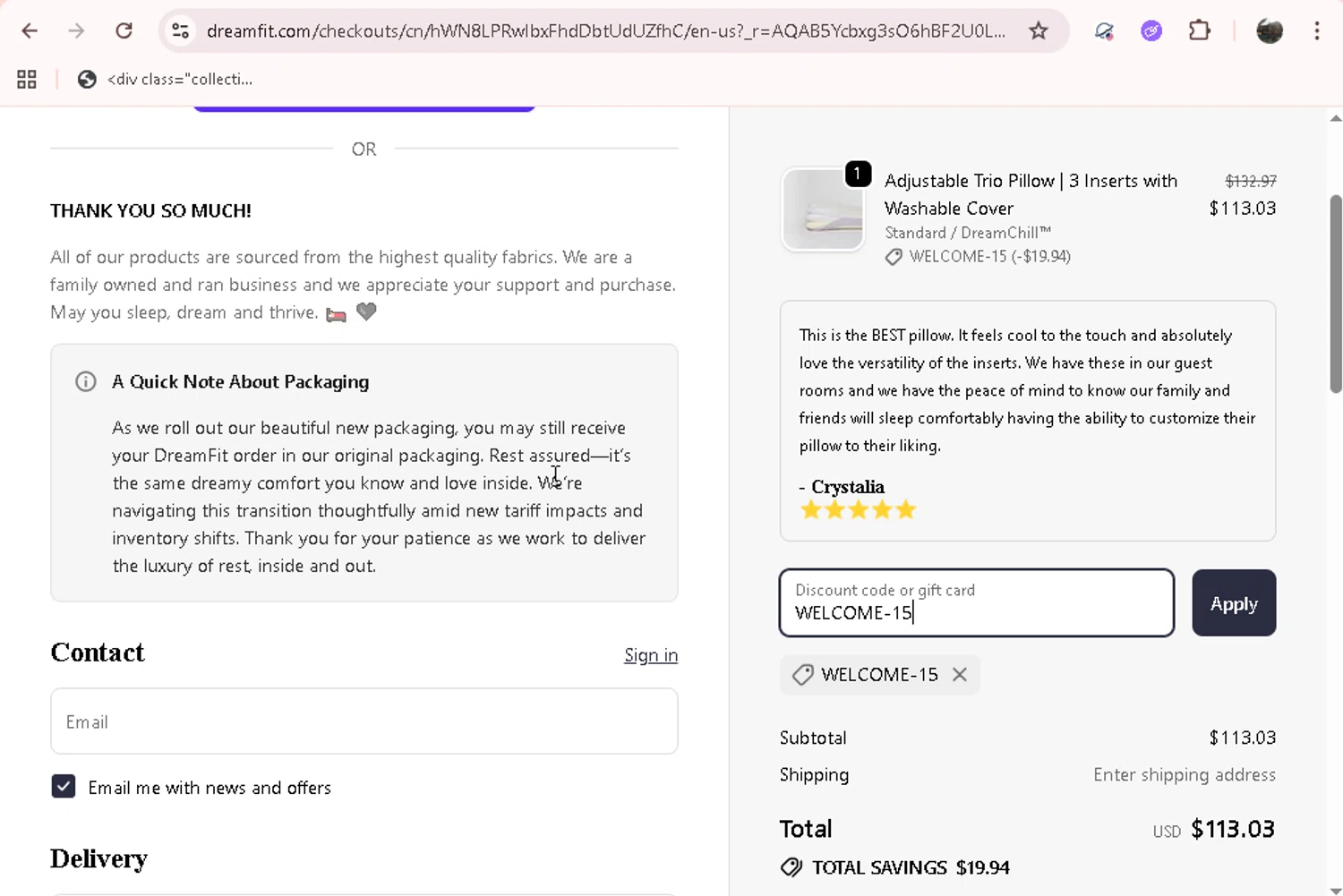Click the browser forward arrow

76,31
